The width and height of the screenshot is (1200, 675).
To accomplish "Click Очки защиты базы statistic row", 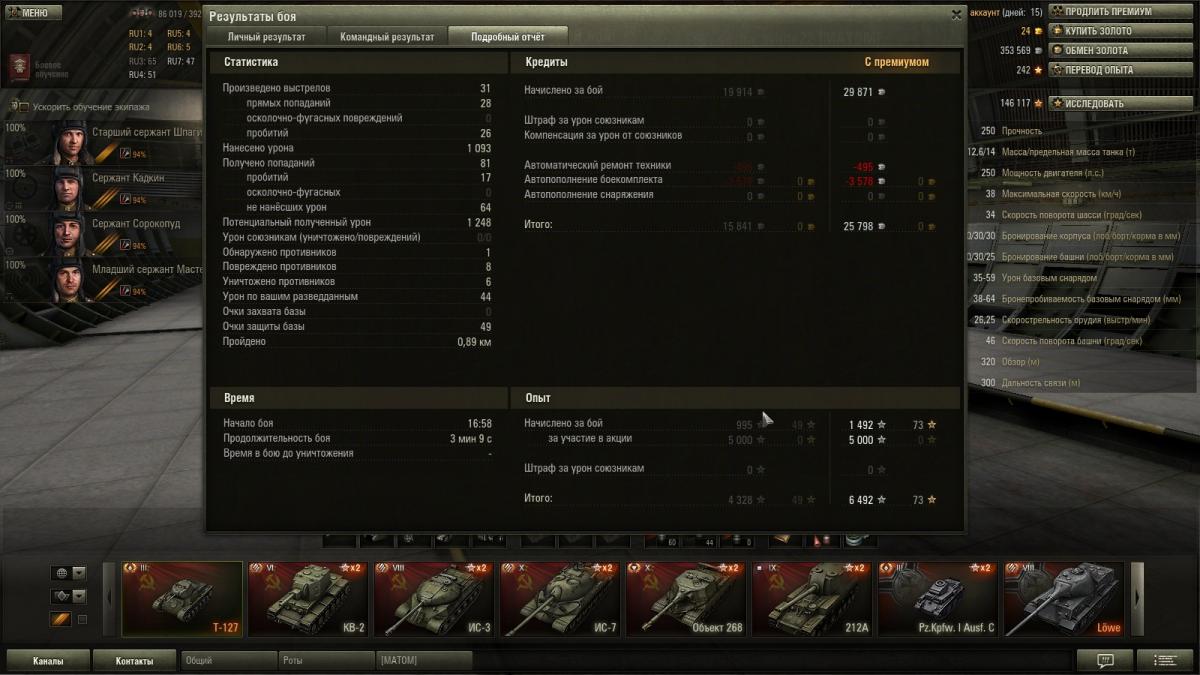I will [357, 326].
